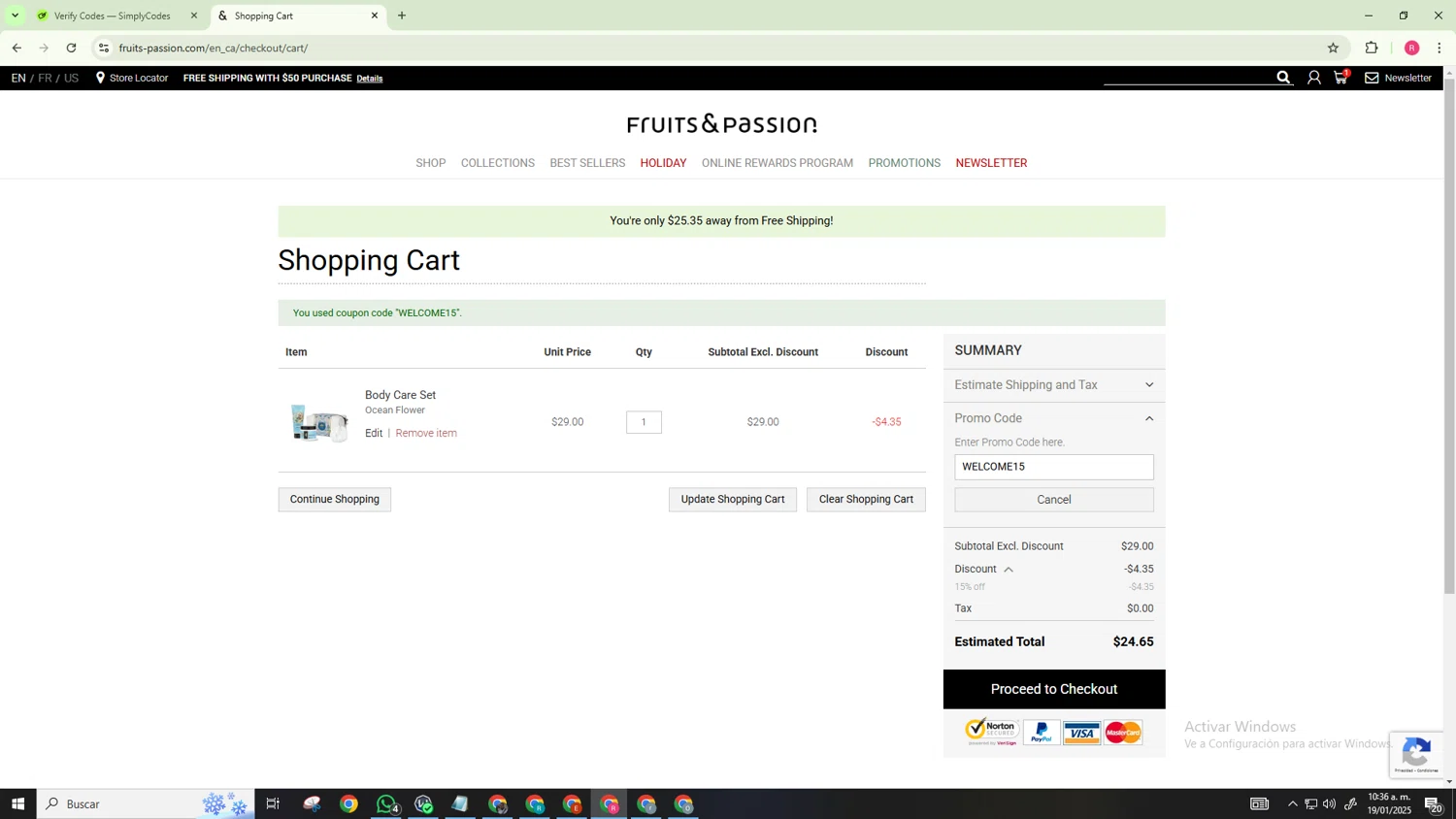Viewport: 1456px width, 819px height.
Task: Click the quantity input field
Action: [644, 422]
